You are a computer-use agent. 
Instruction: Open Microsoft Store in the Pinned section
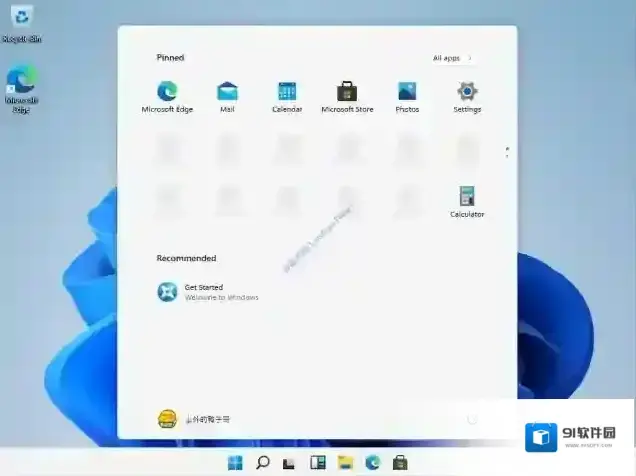[347, 92]
